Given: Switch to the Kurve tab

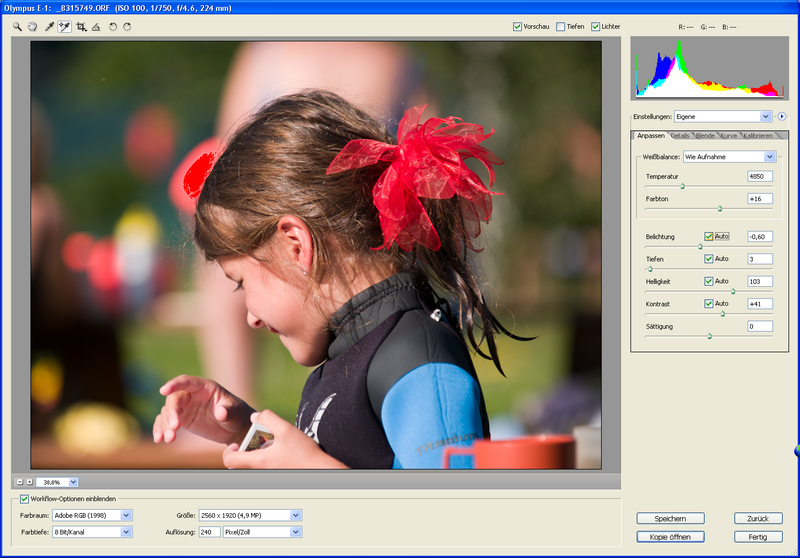Looking at the screenshot, I should coord(729,135).
